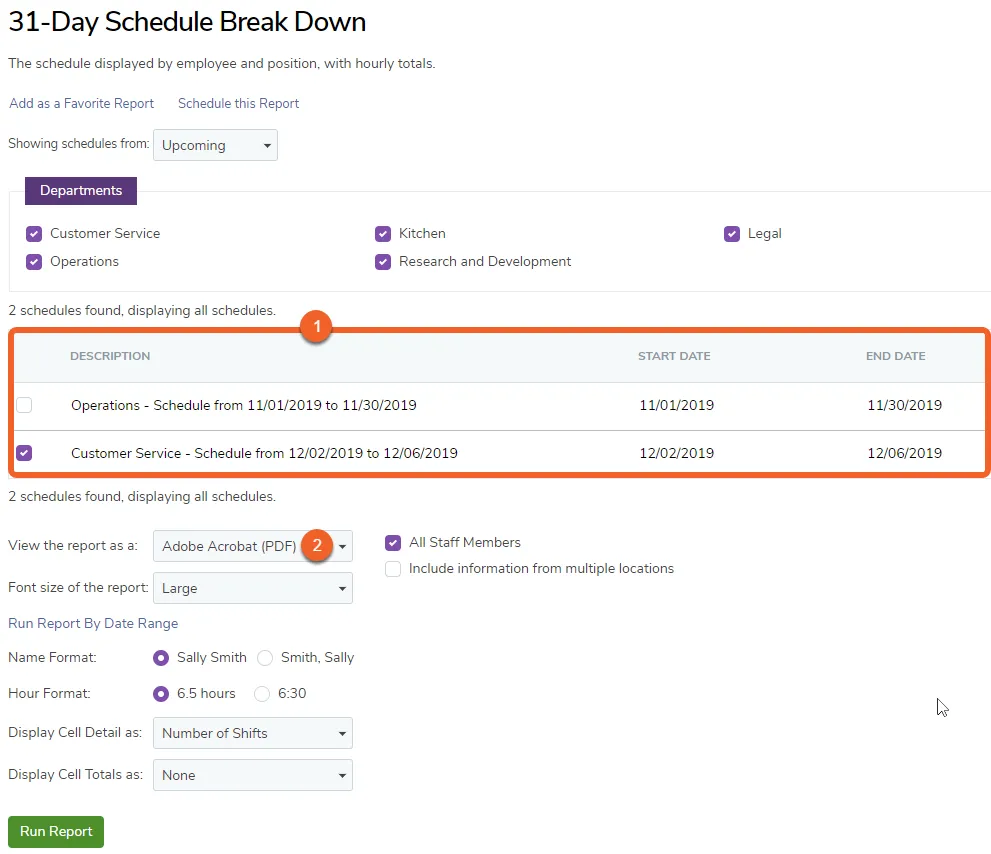Uncheck the Operations department checkbox

[34, 262]
